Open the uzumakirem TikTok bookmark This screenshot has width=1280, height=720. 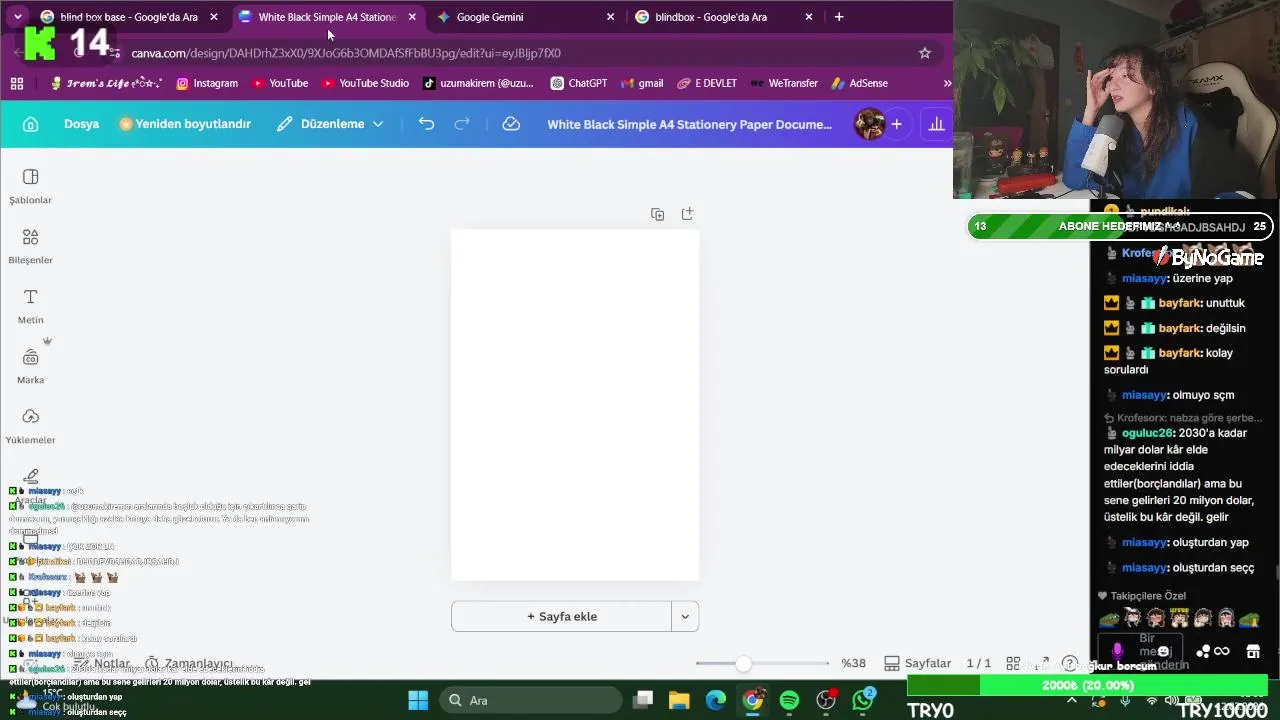point(478,83)
